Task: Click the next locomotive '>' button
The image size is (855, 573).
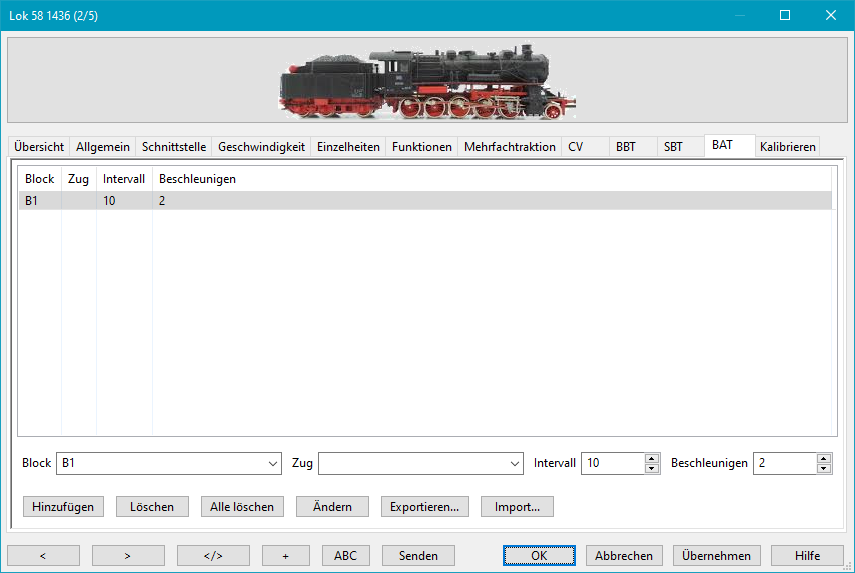Action: tap(127, 556)
